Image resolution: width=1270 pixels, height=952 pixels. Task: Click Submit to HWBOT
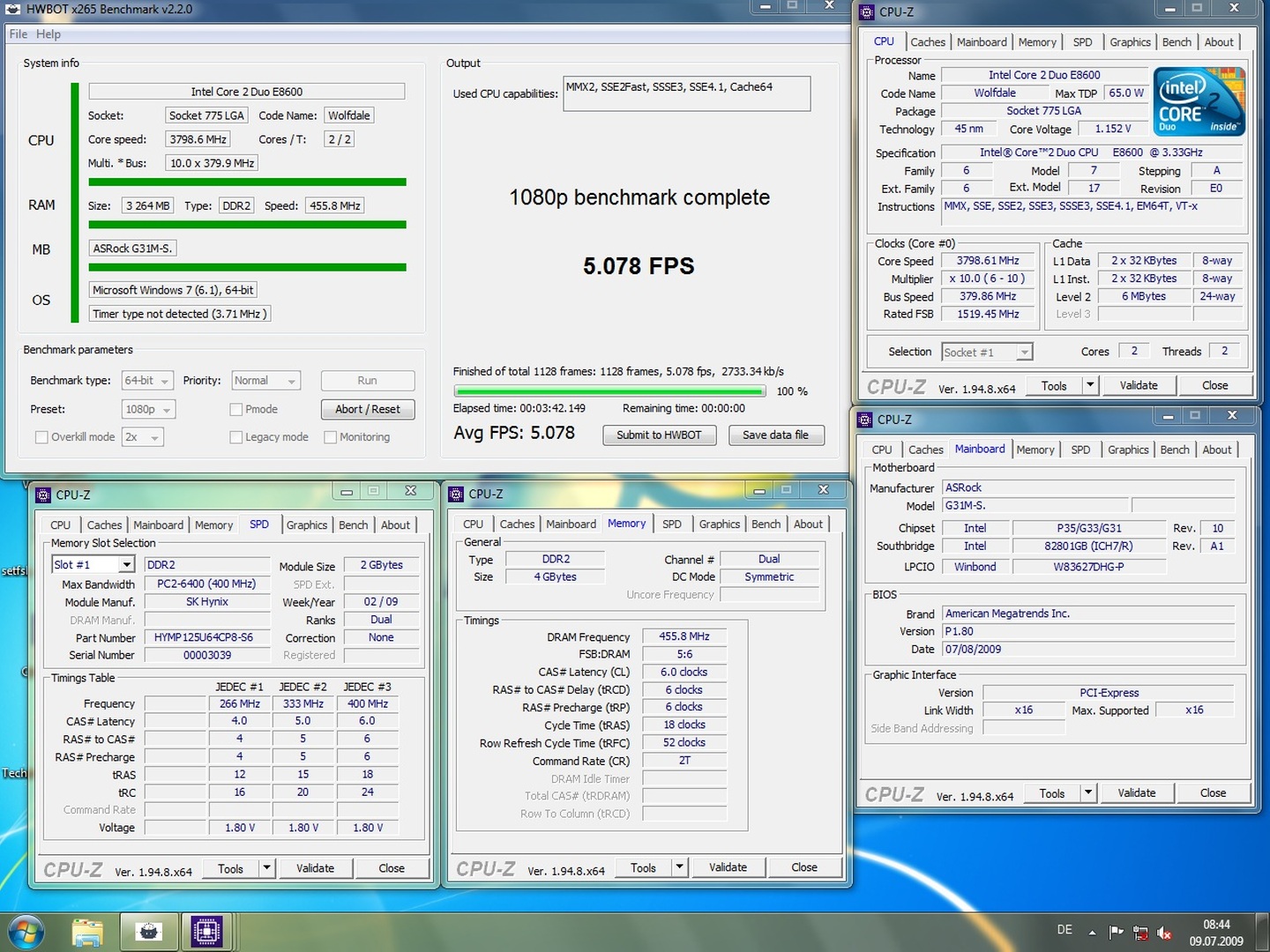[660, 435]
